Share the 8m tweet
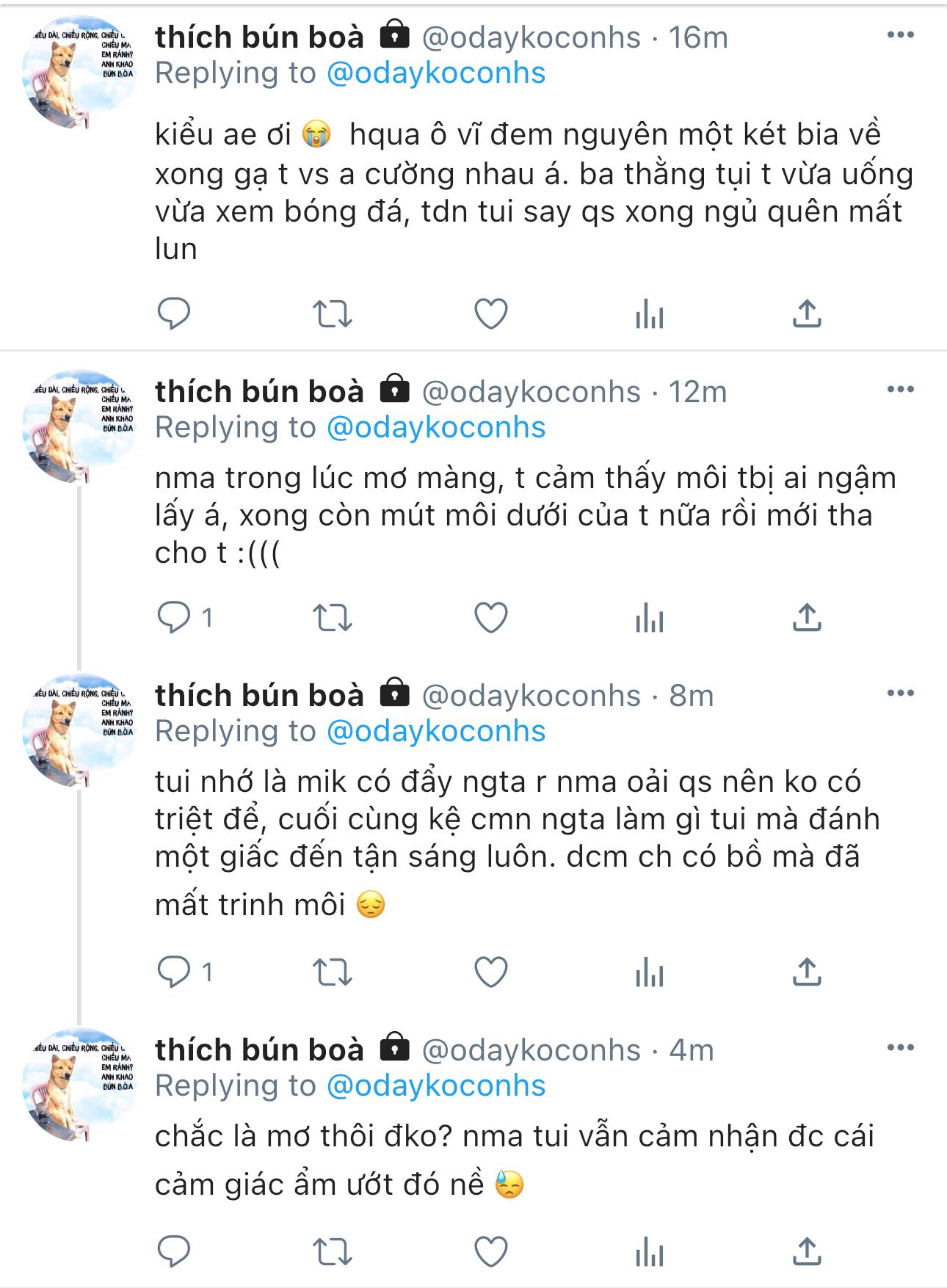The width and height of the screenshot is (947, 1288). [x=807, y=972]
